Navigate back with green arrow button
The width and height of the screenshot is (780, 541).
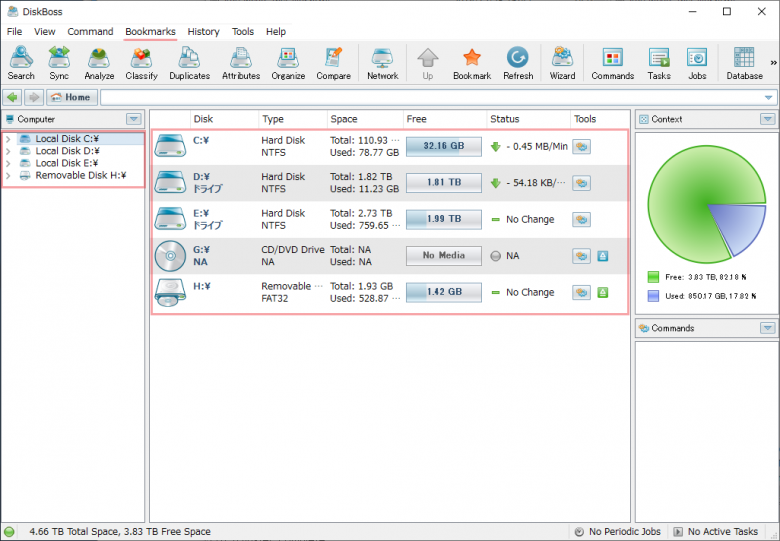point(13,97)
